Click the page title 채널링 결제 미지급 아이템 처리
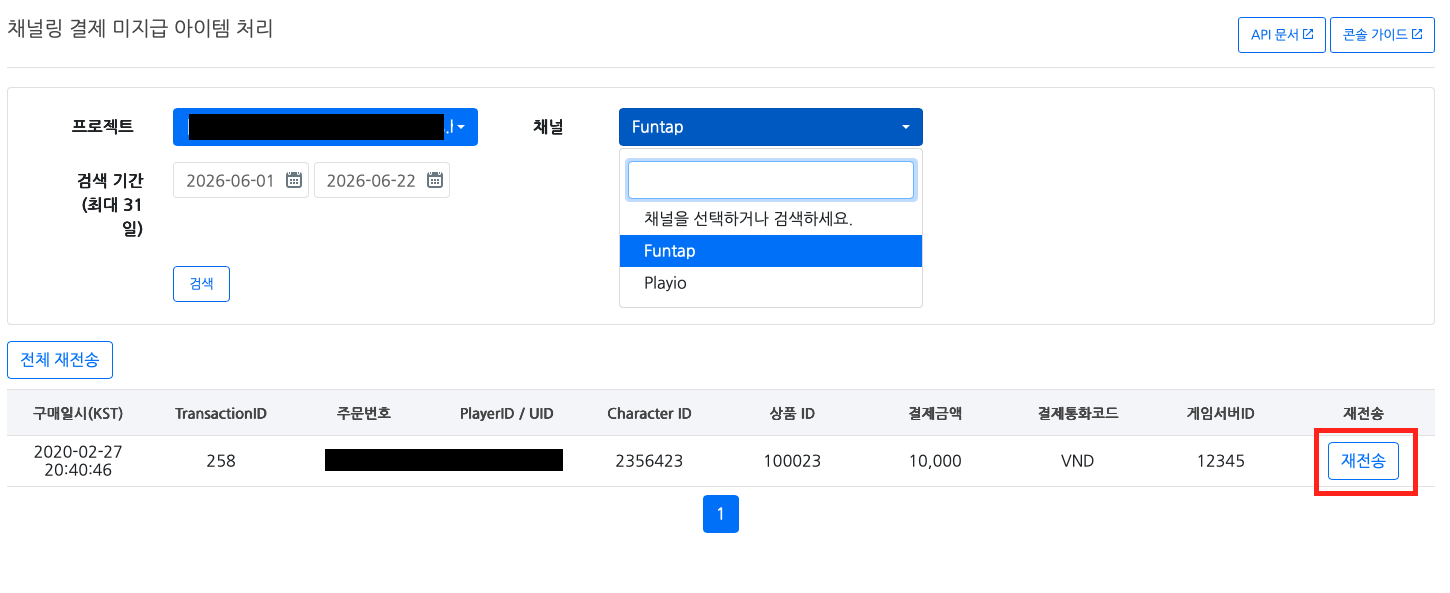1450x593 pixels. [140, 28]
